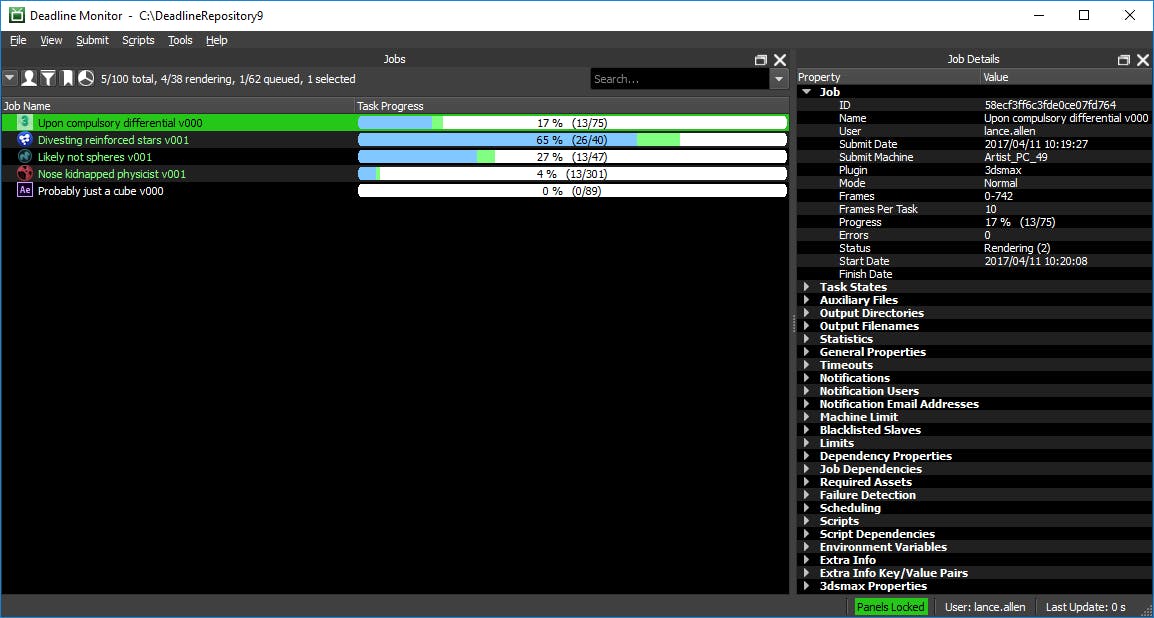This screenshot has width=1154, height=618.
Task: Click the bookmark icon in the Jobs toolbar
Action: pos(67,78)
